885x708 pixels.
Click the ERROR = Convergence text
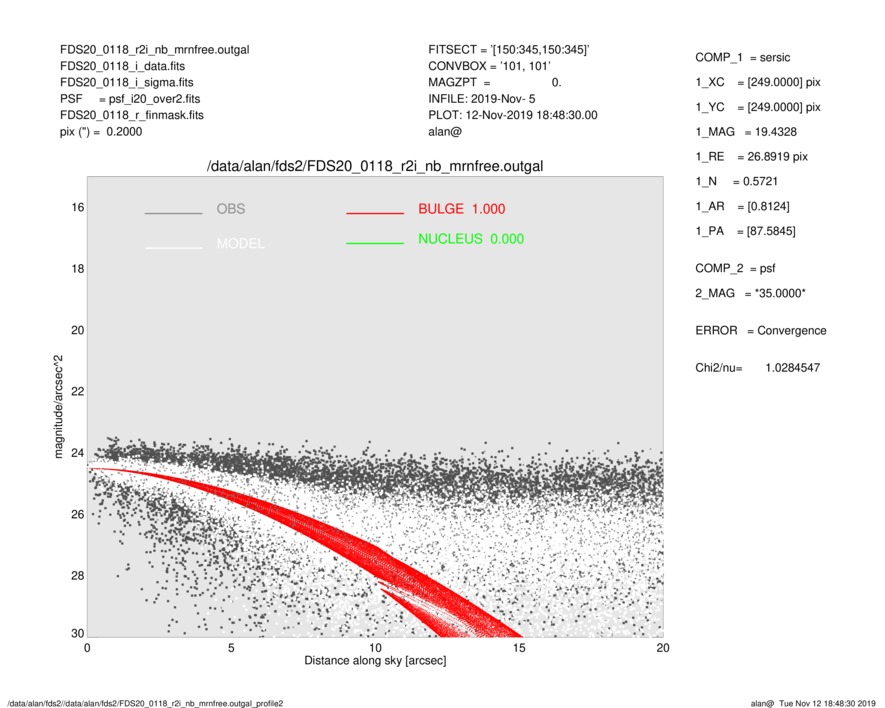click(760, 330)
